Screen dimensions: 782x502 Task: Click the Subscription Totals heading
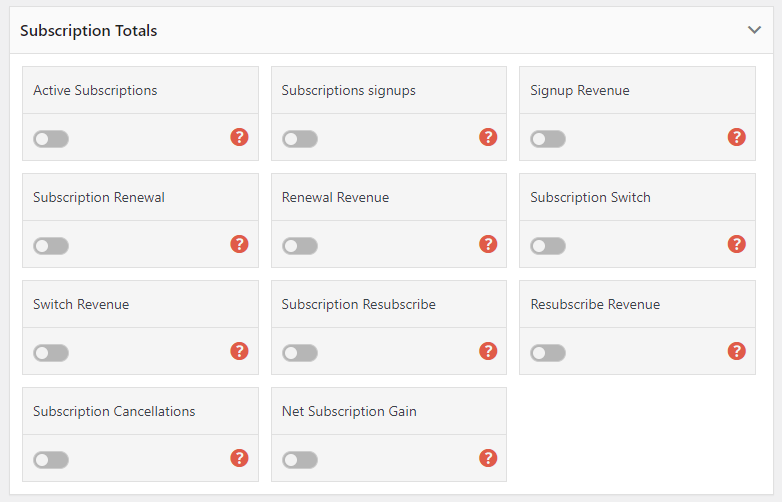point(88,31)
